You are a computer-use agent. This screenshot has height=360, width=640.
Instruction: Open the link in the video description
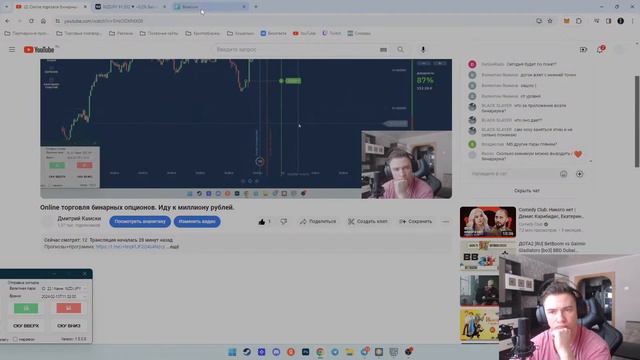click(130, 247)
